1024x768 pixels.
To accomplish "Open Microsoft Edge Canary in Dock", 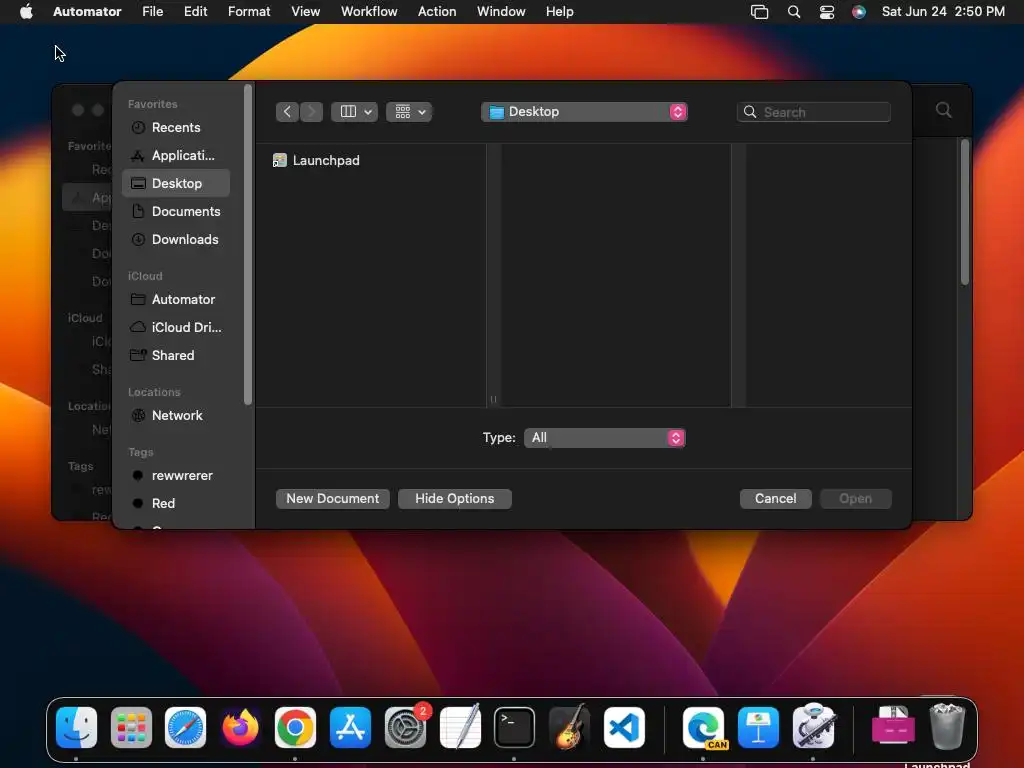I will coord(703,727).
